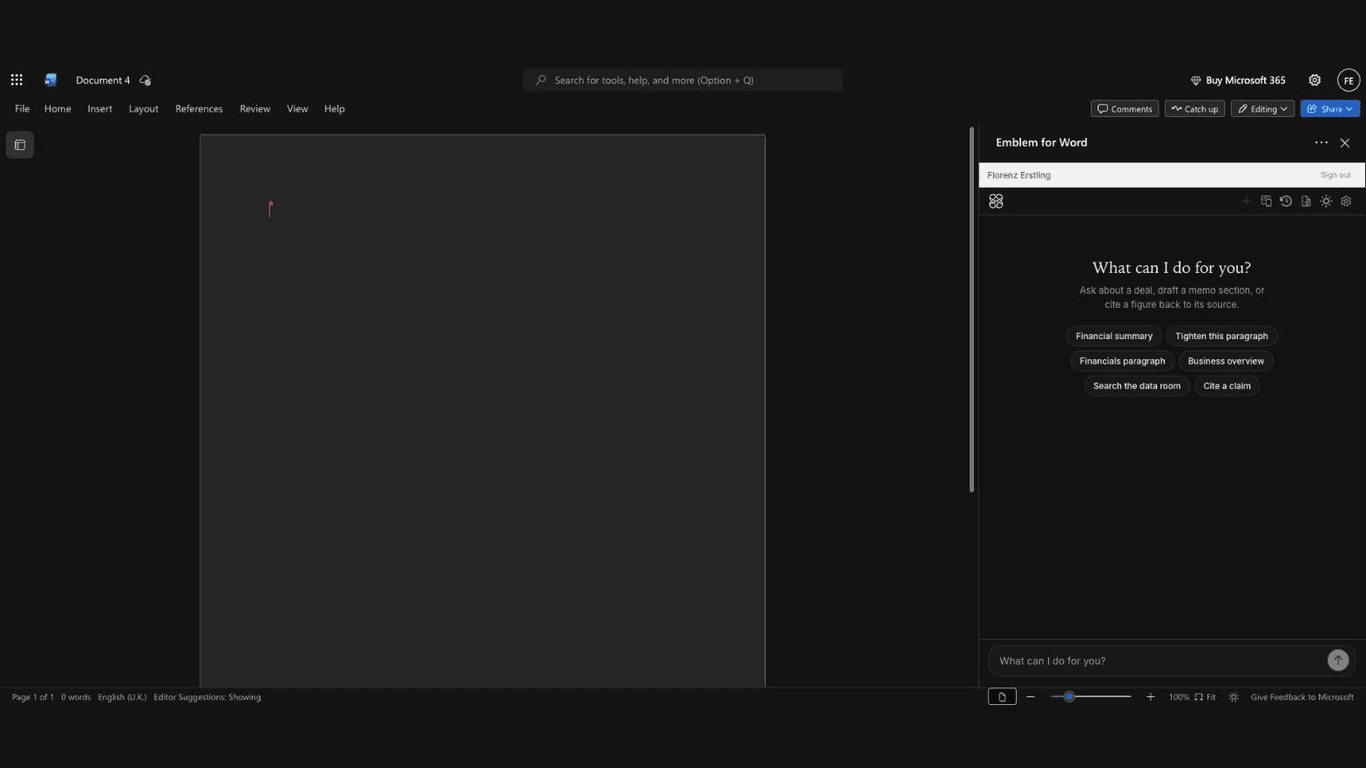Click the Word app logo icon
The height and width of the screenshot is (768, 1366).
pyautogui.click(x=51, y=80)
